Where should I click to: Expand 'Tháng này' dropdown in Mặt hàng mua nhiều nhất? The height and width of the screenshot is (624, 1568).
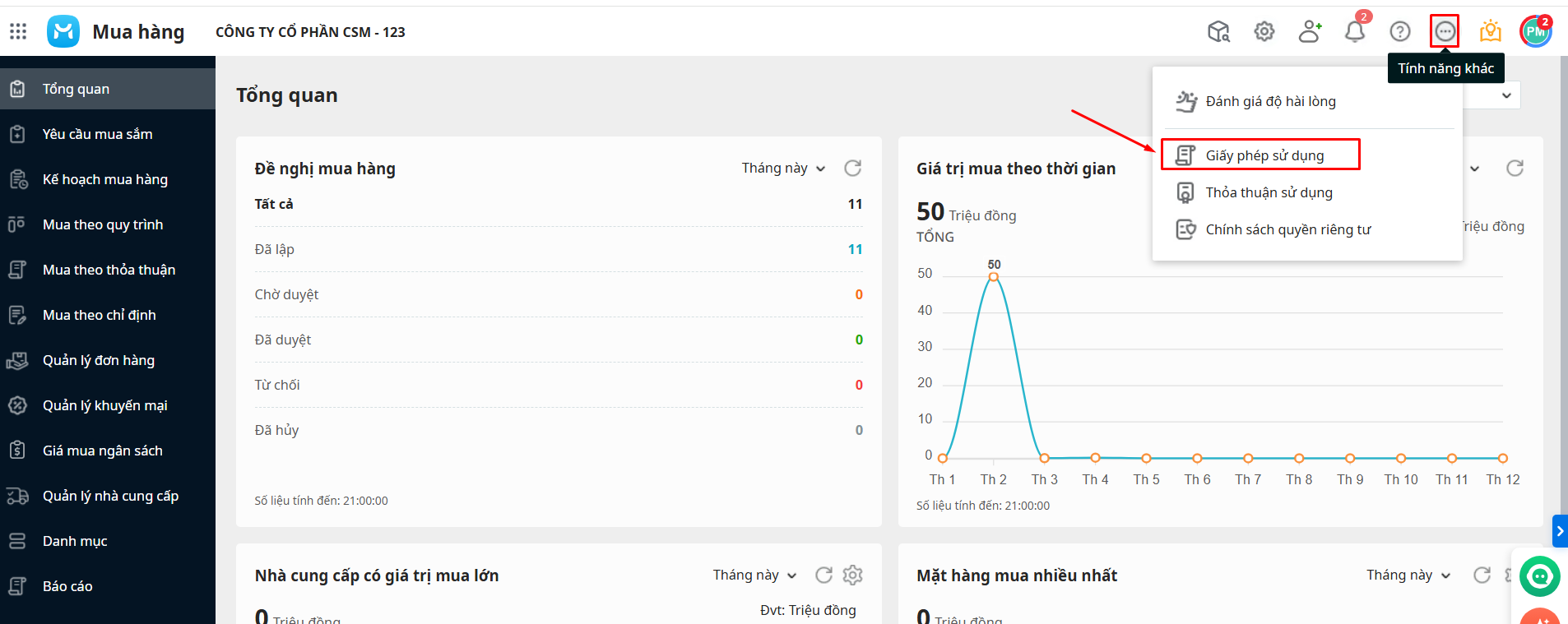1408,575
